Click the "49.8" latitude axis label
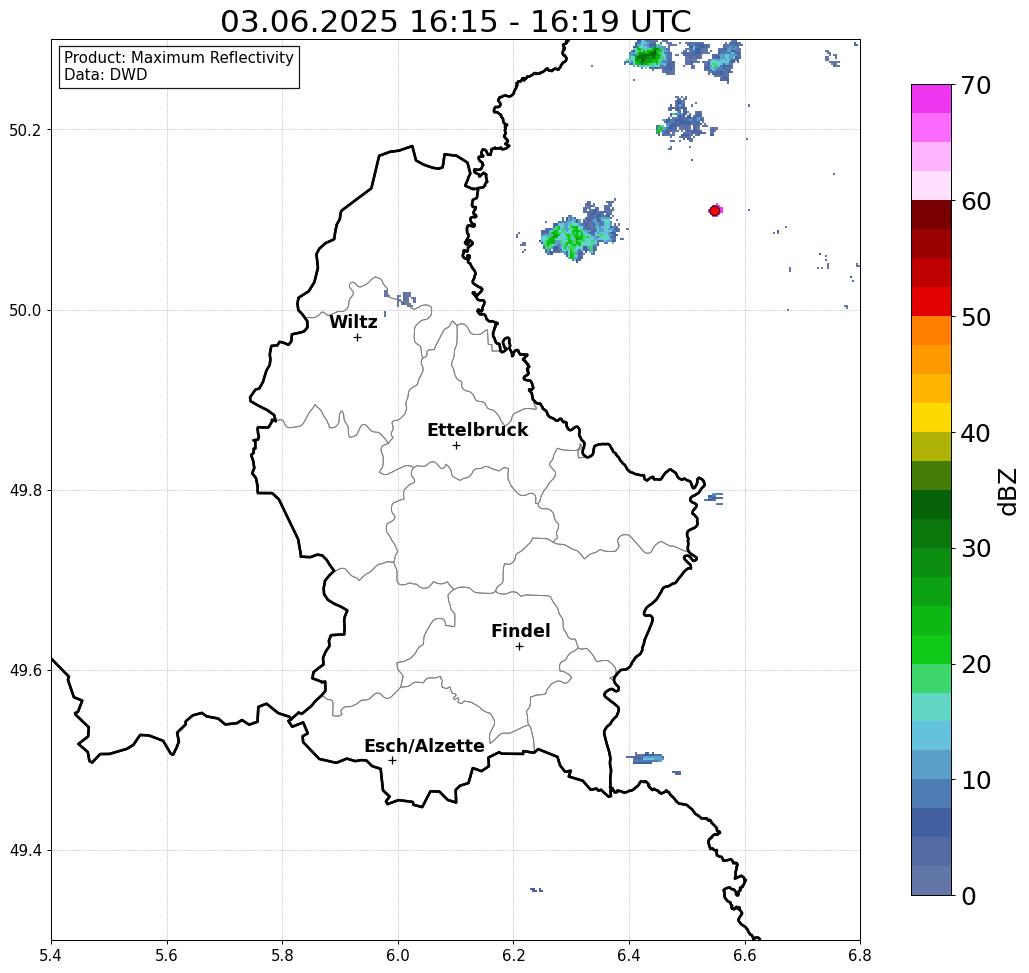The image size is (1029, 973). (x=25, y=491)
